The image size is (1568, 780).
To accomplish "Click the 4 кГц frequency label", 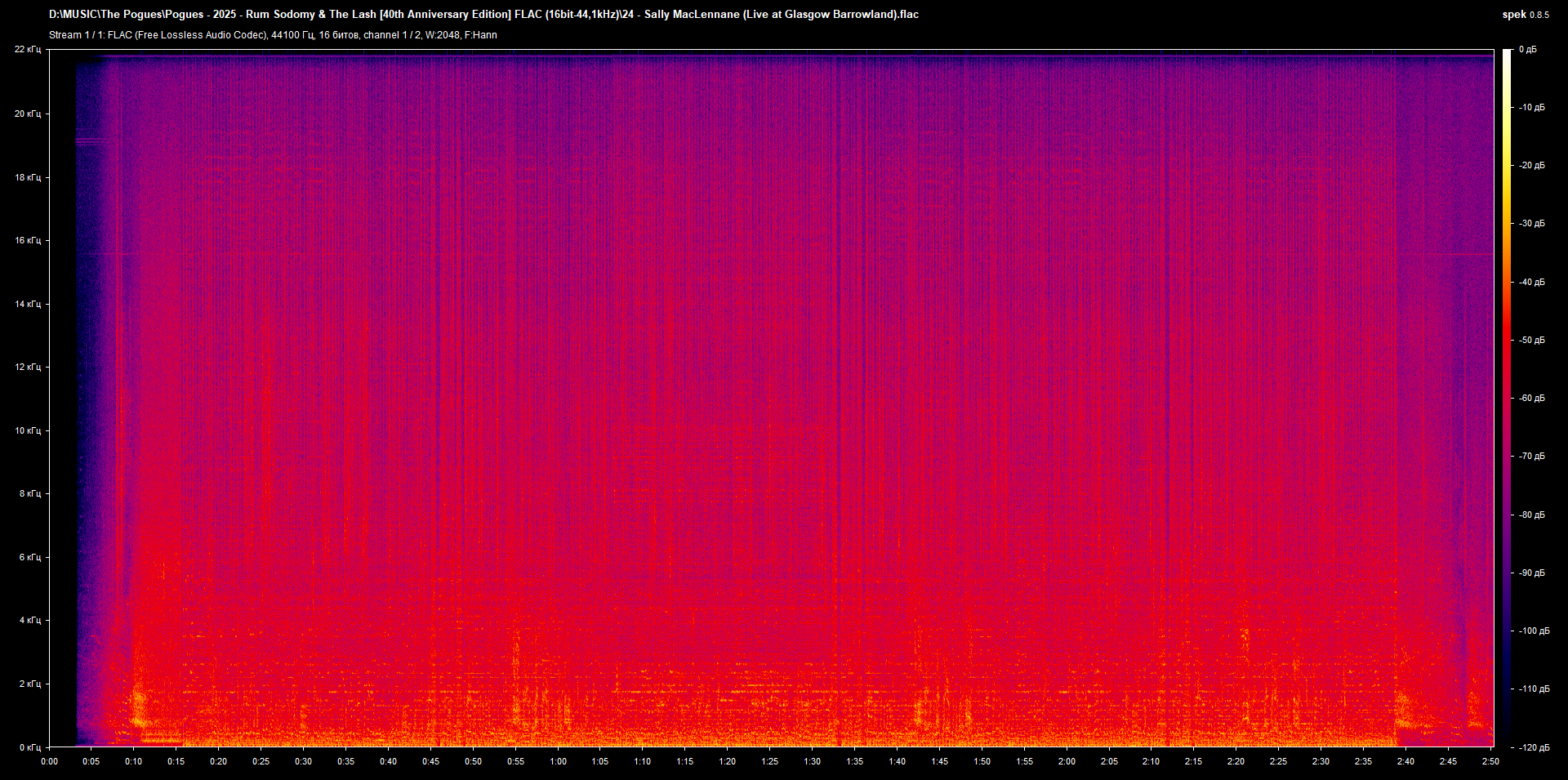I will [30, 620].
